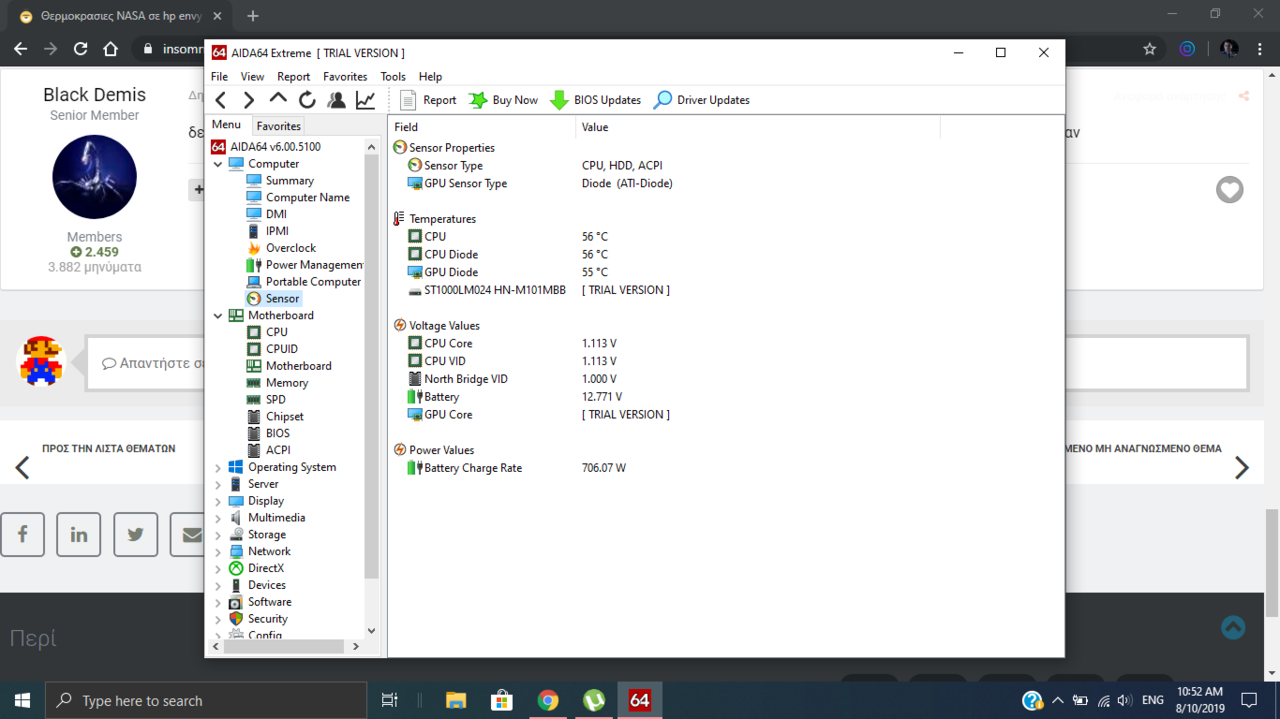This screenshot has height=719, width=1280.
Task: Collapse the Motherboard tree node
Action: (218, 315)
